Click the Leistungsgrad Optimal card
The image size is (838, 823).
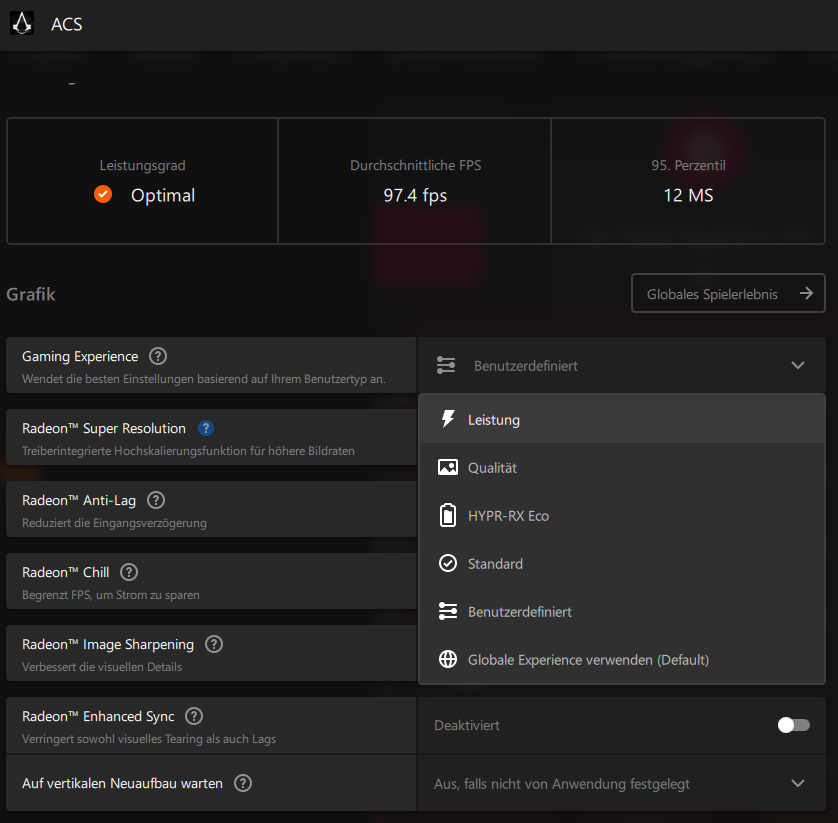pos(143,181)
